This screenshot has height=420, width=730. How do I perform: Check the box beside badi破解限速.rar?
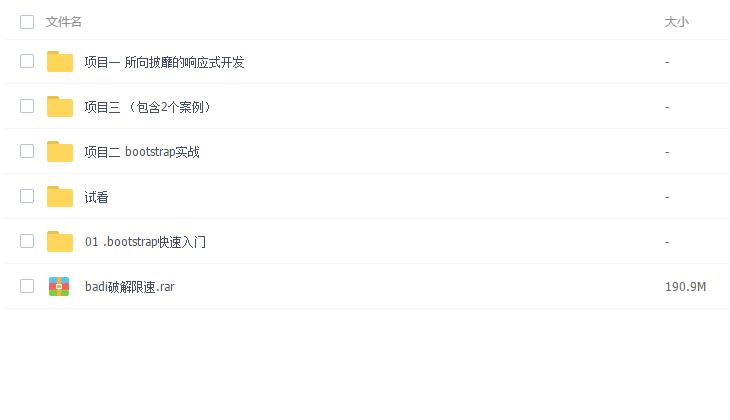pyautogui.click(x=27, y=287)
